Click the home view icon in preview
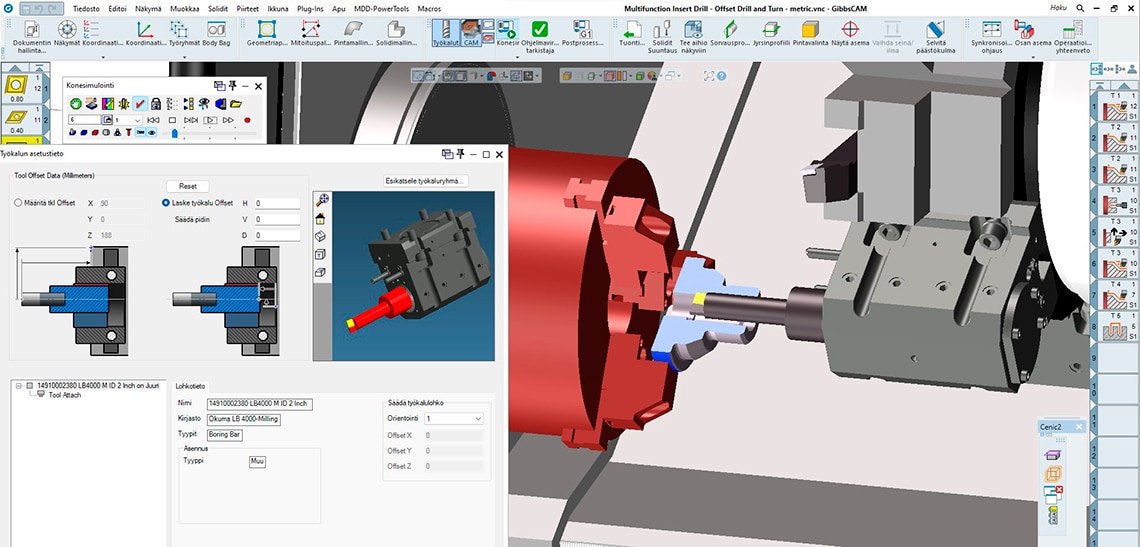The image size is (1140, 547). (322, 218)
